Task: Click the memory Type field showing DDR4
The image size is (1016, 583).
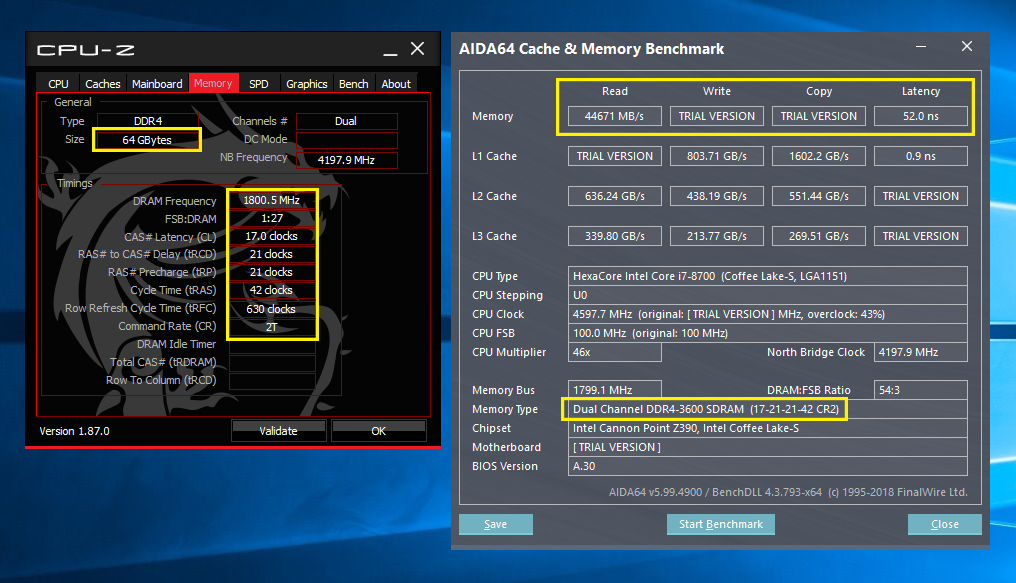Action: point(148,121)
